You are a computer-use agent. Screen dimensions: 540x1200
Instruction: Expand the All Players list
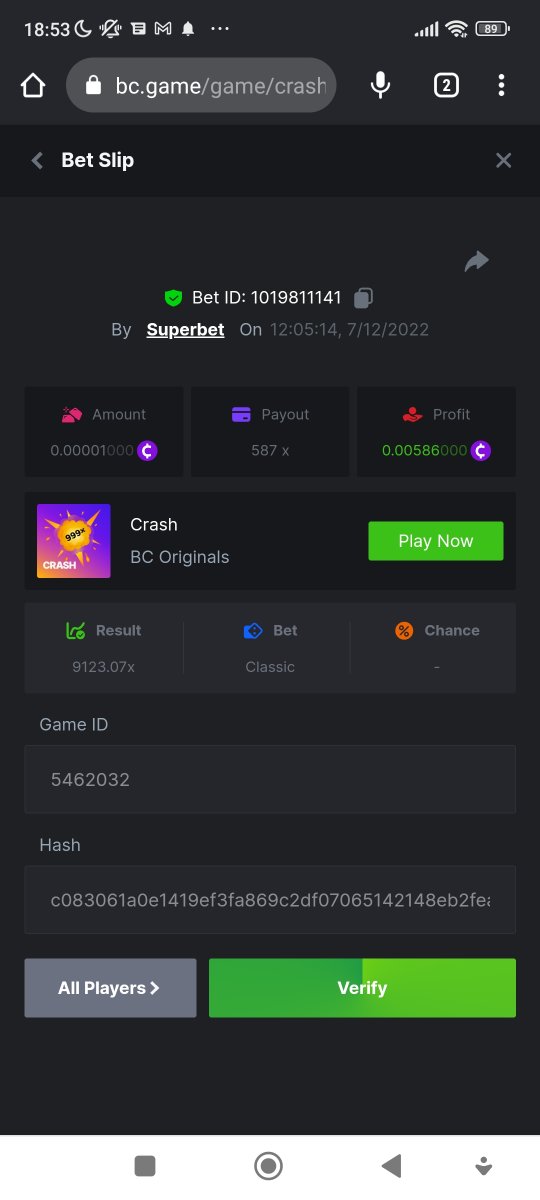point(110,988)
